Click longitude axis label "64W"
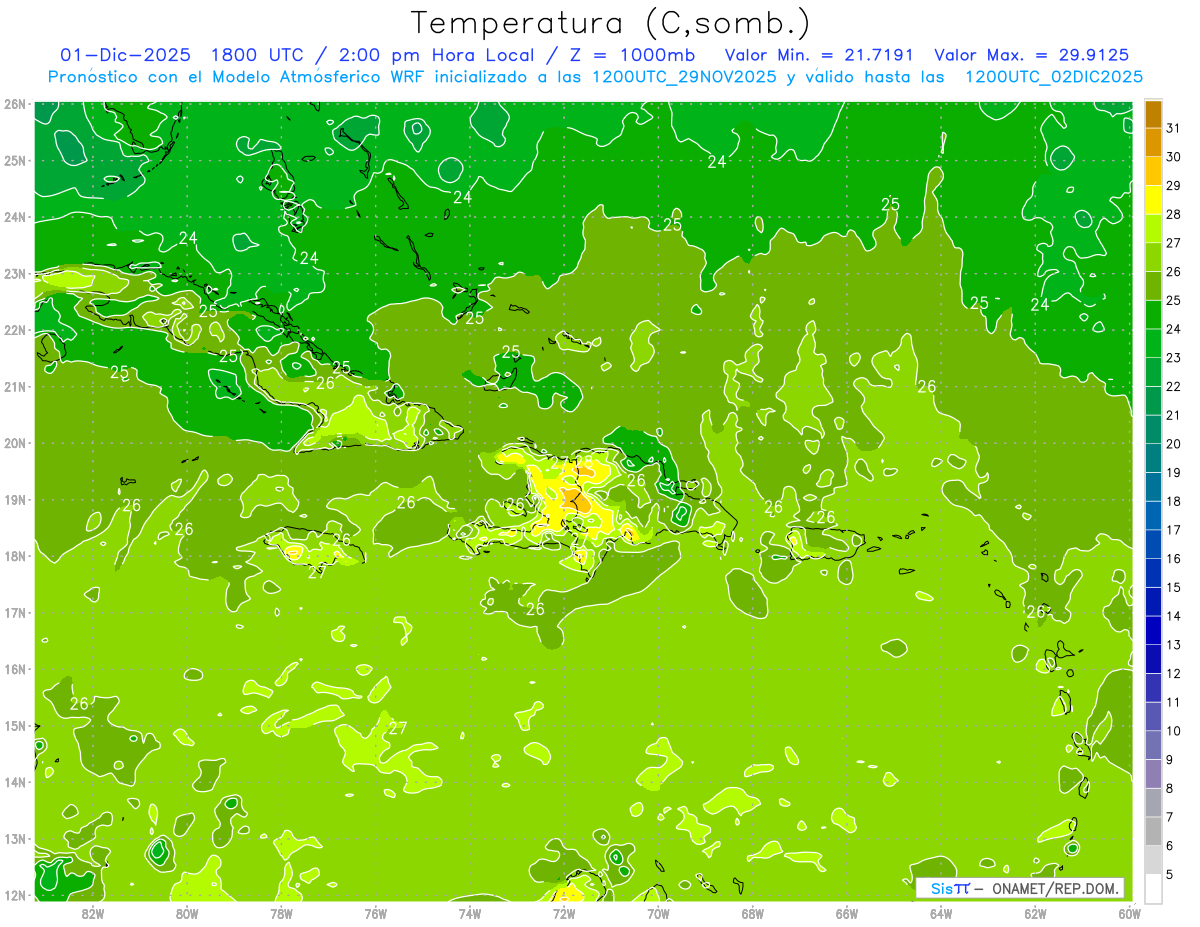Image resolution: width=1200 pixels, height=927 pixels. tap(941, 913)
